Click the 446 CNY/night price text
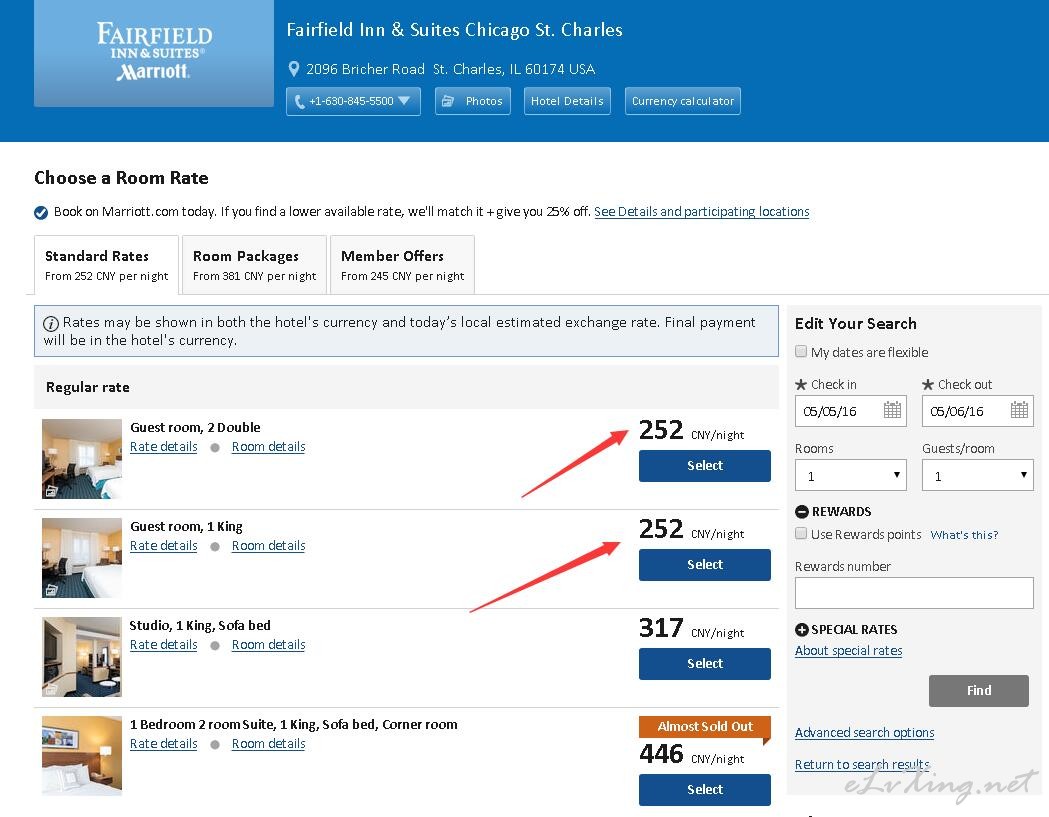The height and width of the screenshot is (817, 1049). (x=691, y=755)
